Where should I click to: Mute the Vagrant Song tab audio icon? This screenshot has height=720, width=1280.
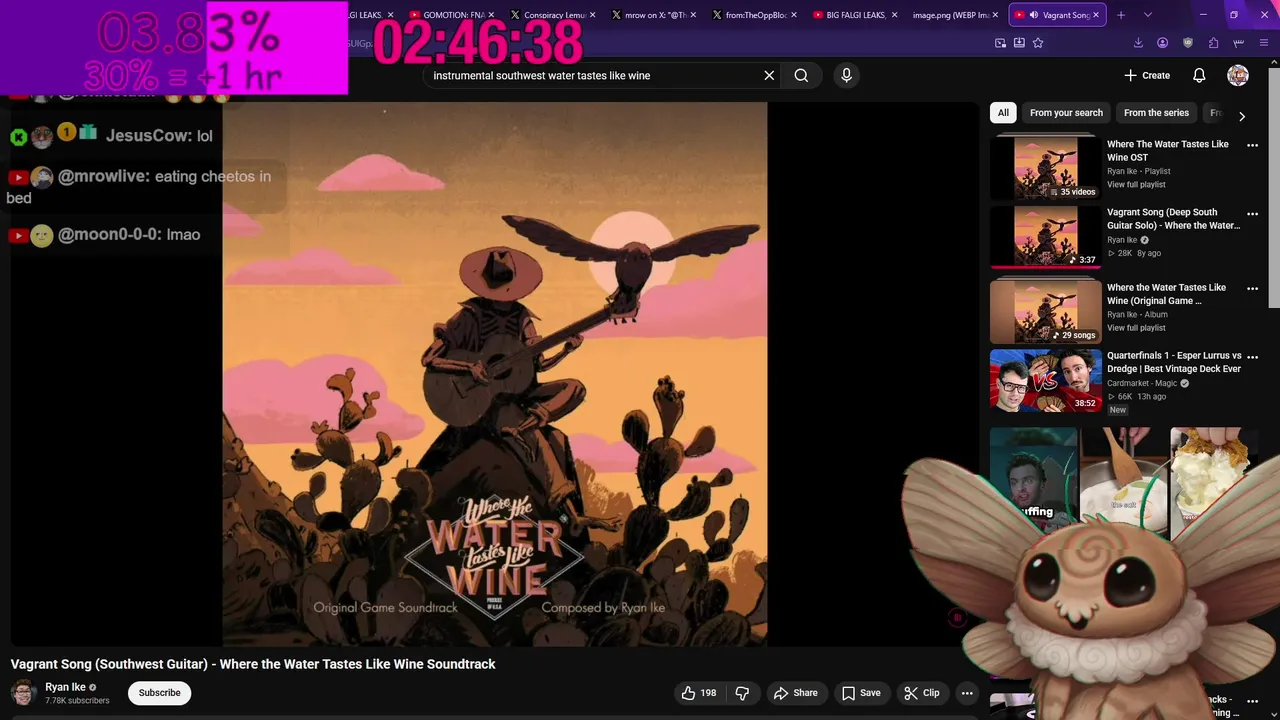click(x=1033, y=15)
